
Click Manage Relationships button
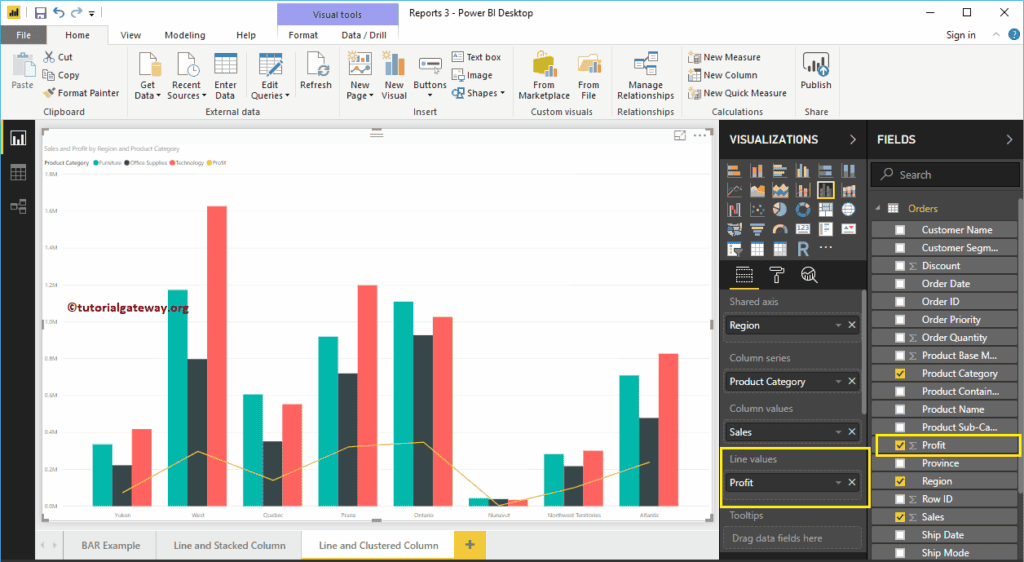click(645, 76)
